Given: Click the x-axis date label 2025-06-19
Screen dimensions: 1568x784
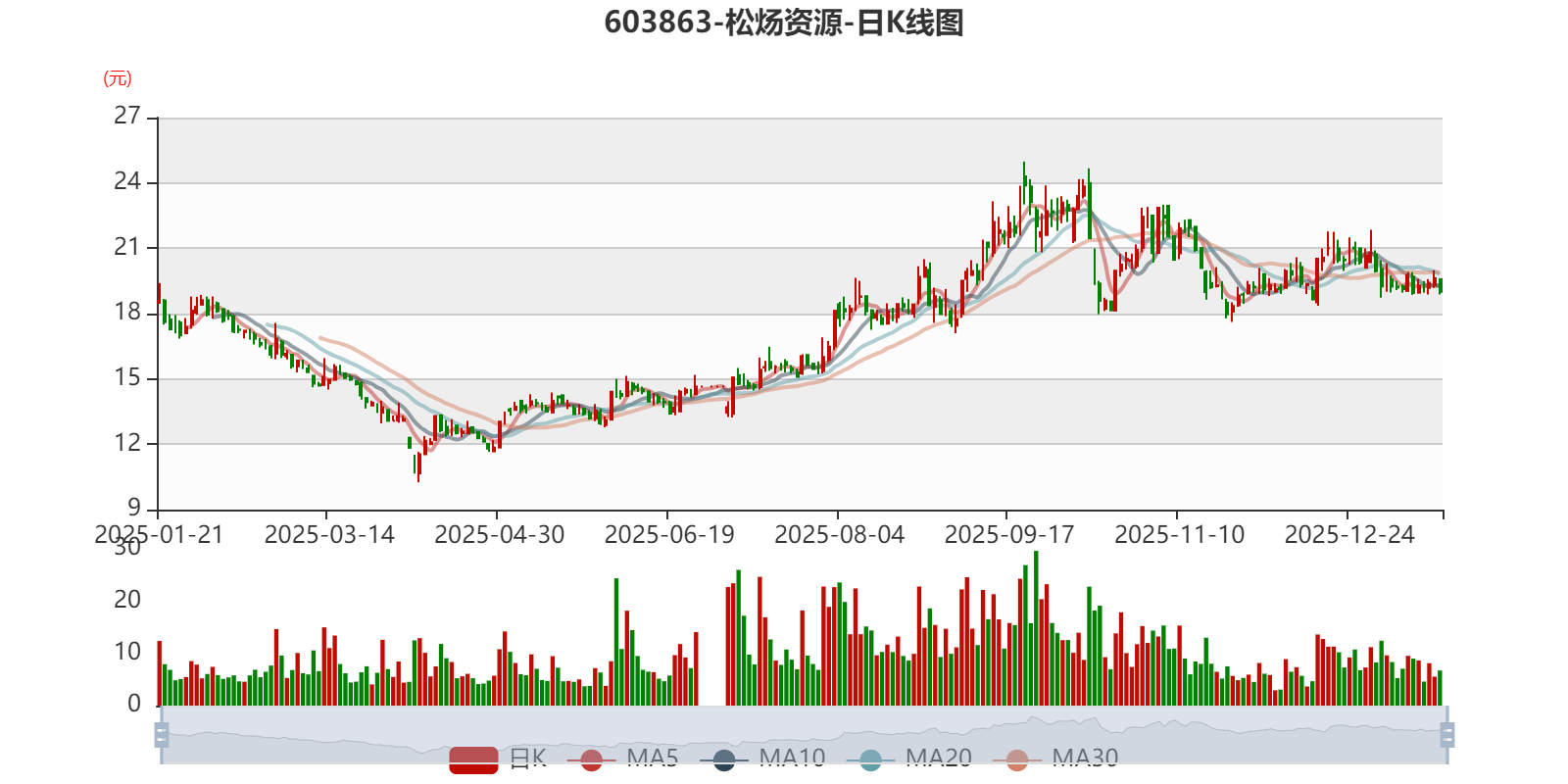Looking at the screenshot, I should click(x=669, y=535).
